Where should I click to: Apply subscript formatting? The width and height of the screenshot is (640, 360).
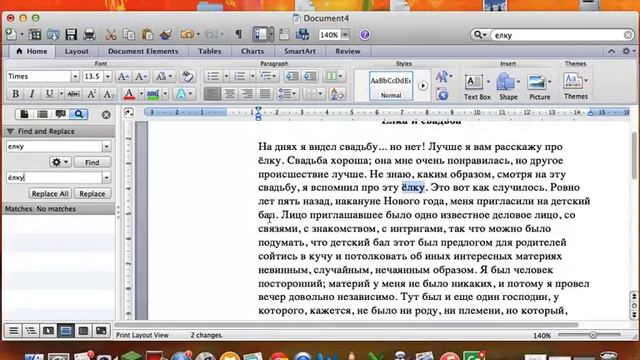pyautogui.click(x=109, y=94)
